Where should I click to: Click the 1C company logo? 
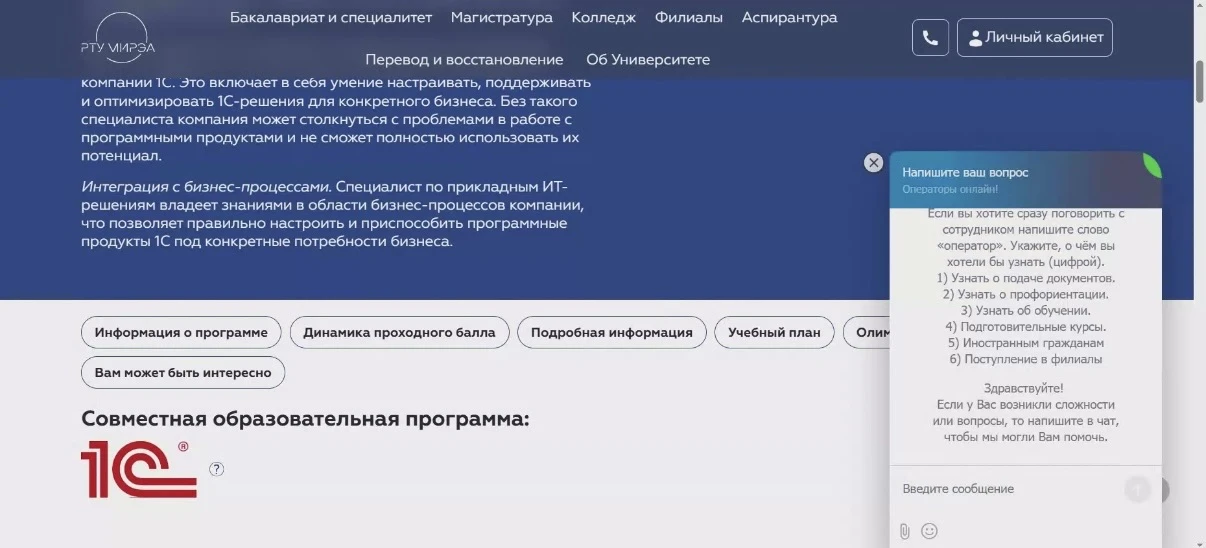[138, 469]
